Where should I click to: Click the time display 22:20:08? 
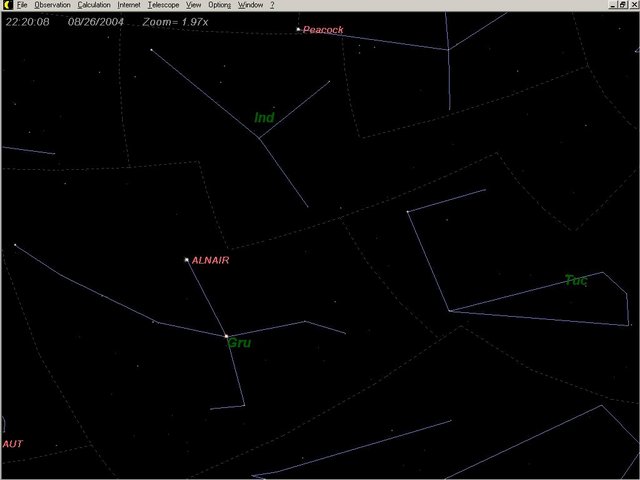(x=27, y=19)
